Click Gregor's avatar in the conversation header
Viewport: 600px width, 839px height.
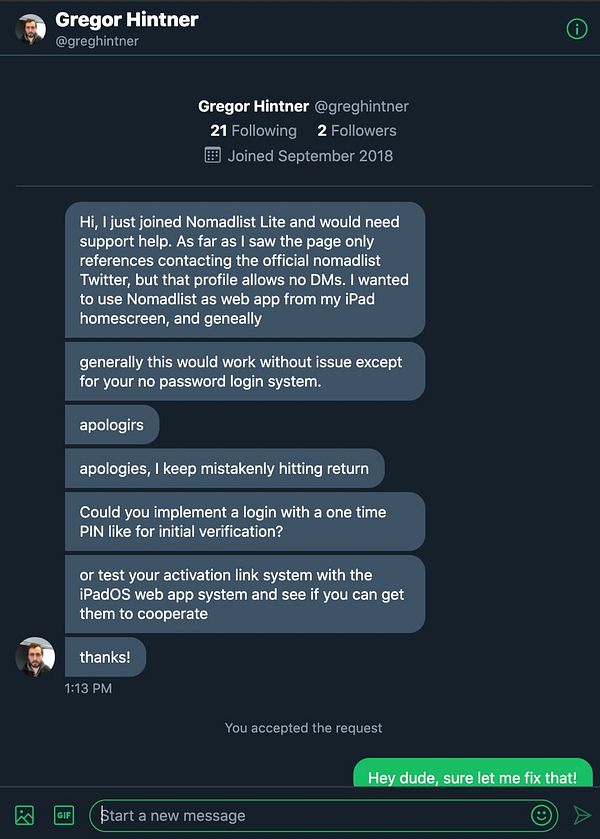pos(30,29)
